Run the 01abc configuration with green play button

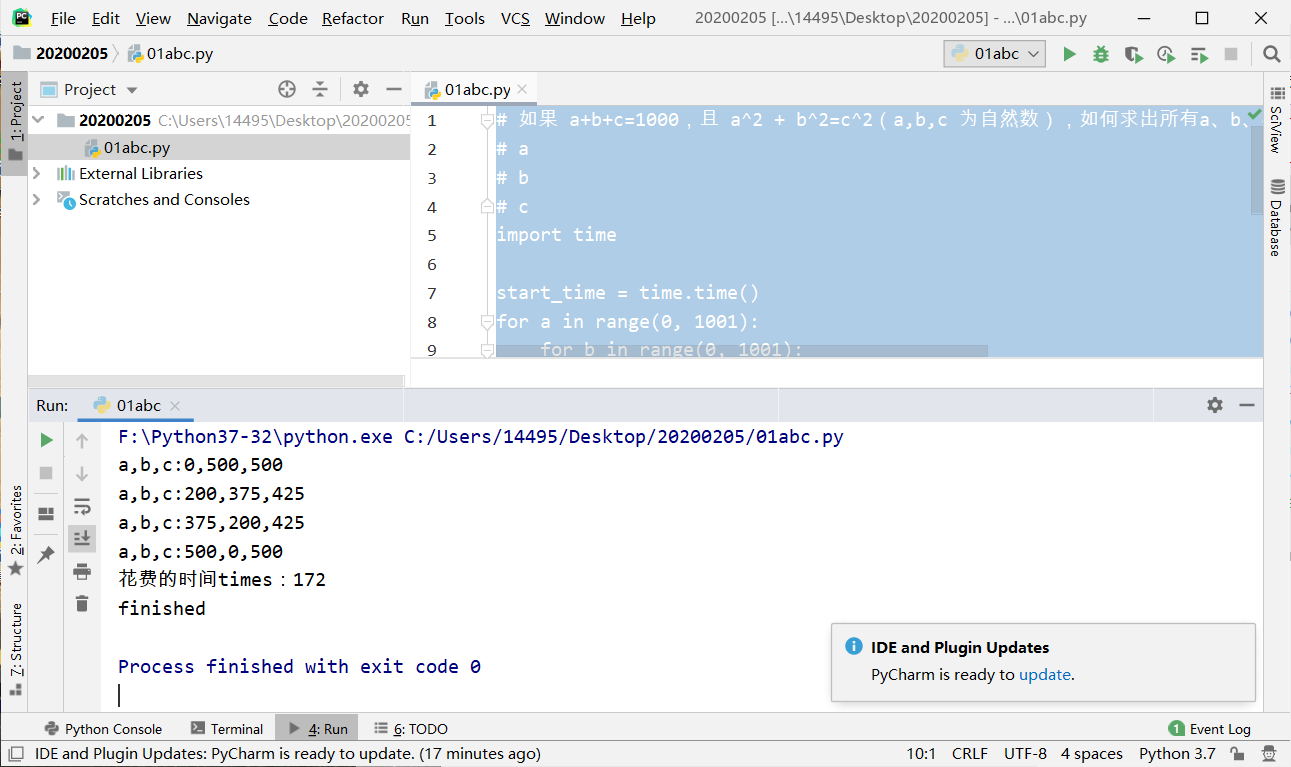tap(1069, 54)
